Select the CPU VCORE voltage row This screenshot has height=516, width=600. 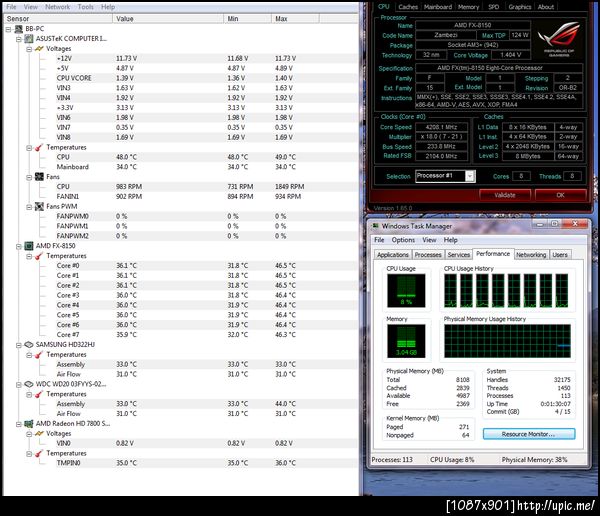pos(207,78)
